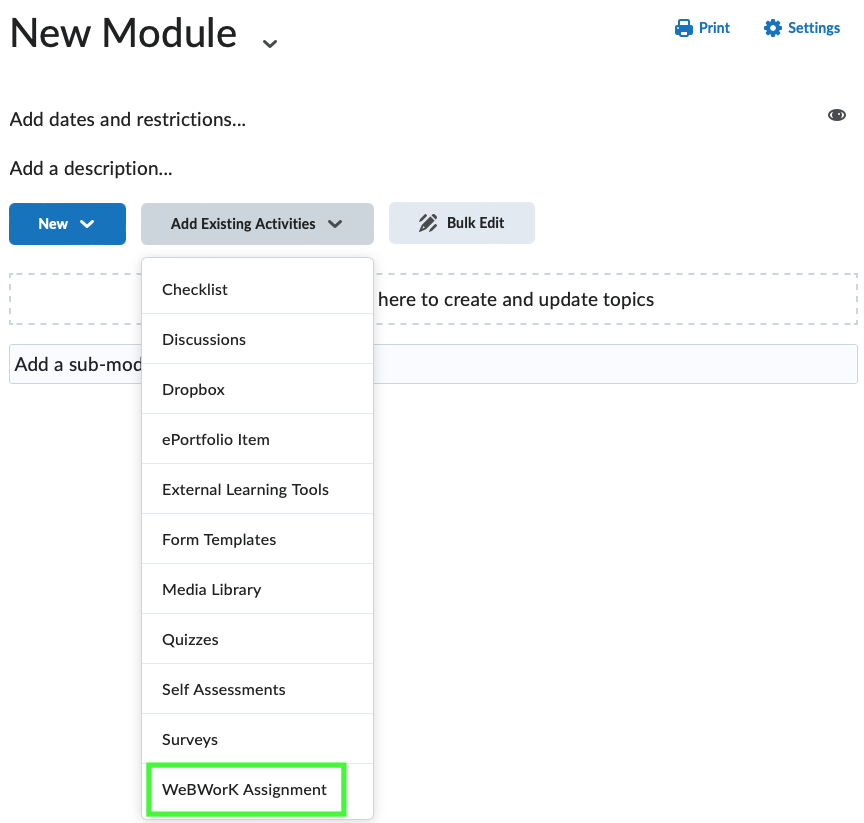The height and width of the screenshot is (823, 864).
Task: Open Media Library menu entry
Action: tap(257, 589)
